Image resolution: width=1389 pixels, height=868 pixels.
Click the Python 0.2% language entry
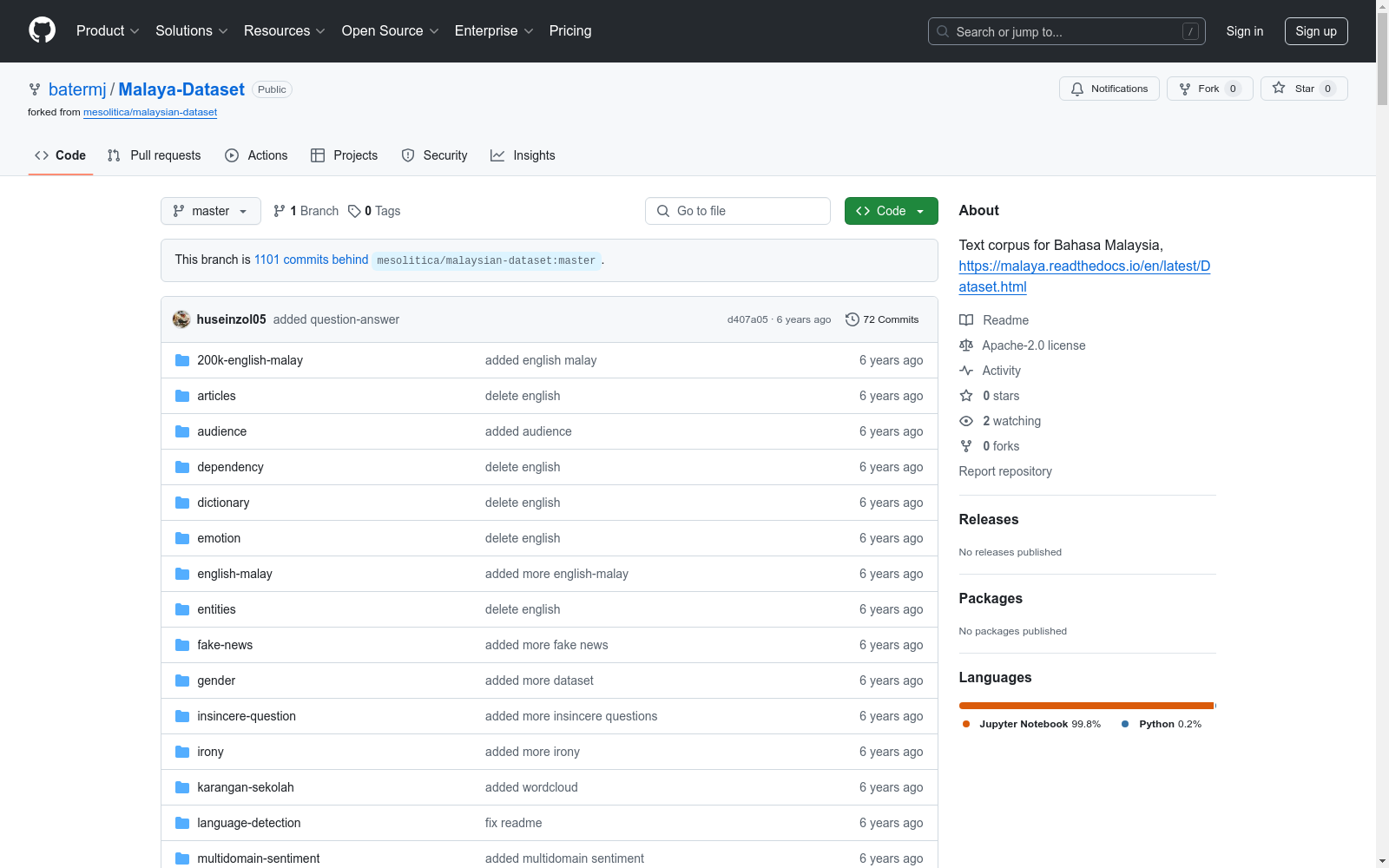tap(1162, 724)
